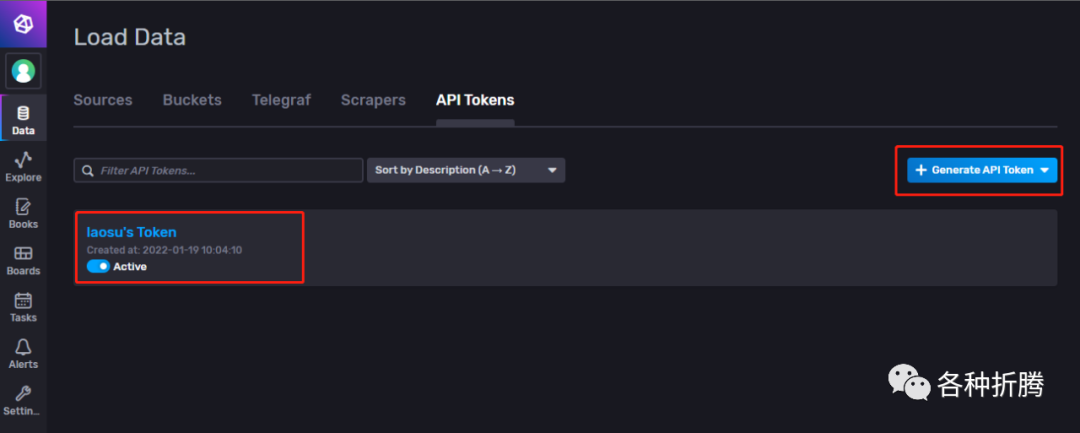Image resolution: width=1080 pixels, height=433 pixels.
Task: Expand the Sort by Description dropdown
Action: coord(466,170)
